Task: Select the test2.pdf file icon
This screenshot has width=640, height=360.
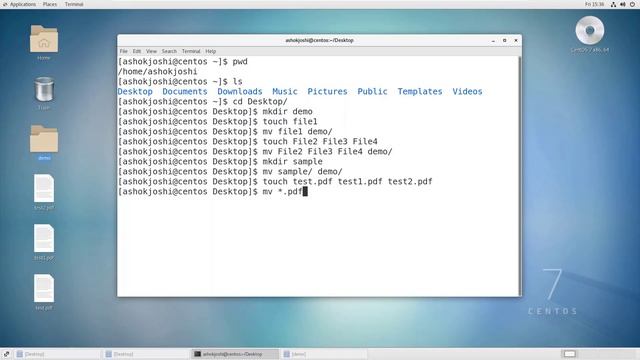Action: [44, 189]
